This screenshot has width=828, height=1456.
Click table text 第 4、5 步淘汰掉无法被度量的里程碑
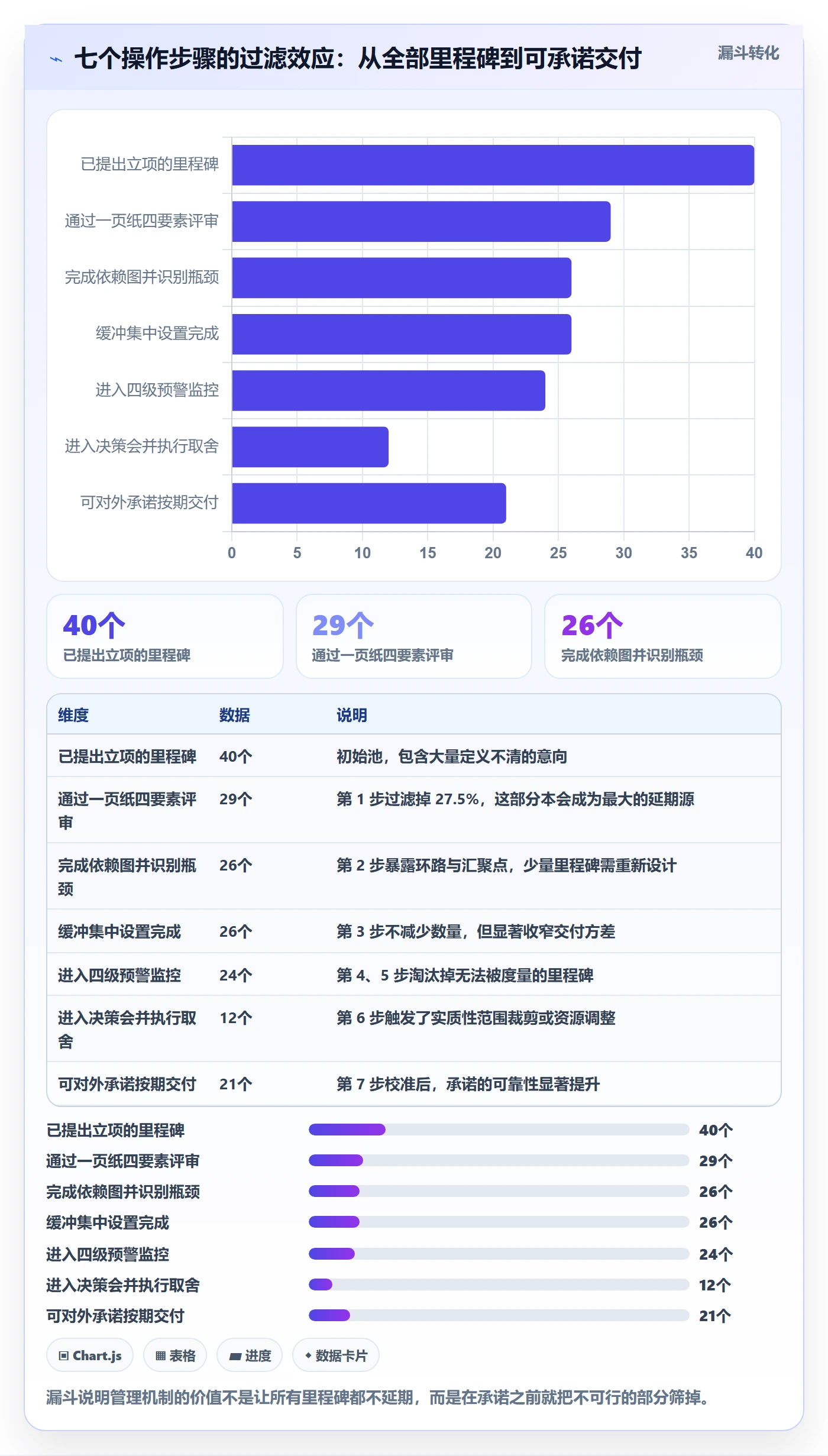tap(465, 975)
